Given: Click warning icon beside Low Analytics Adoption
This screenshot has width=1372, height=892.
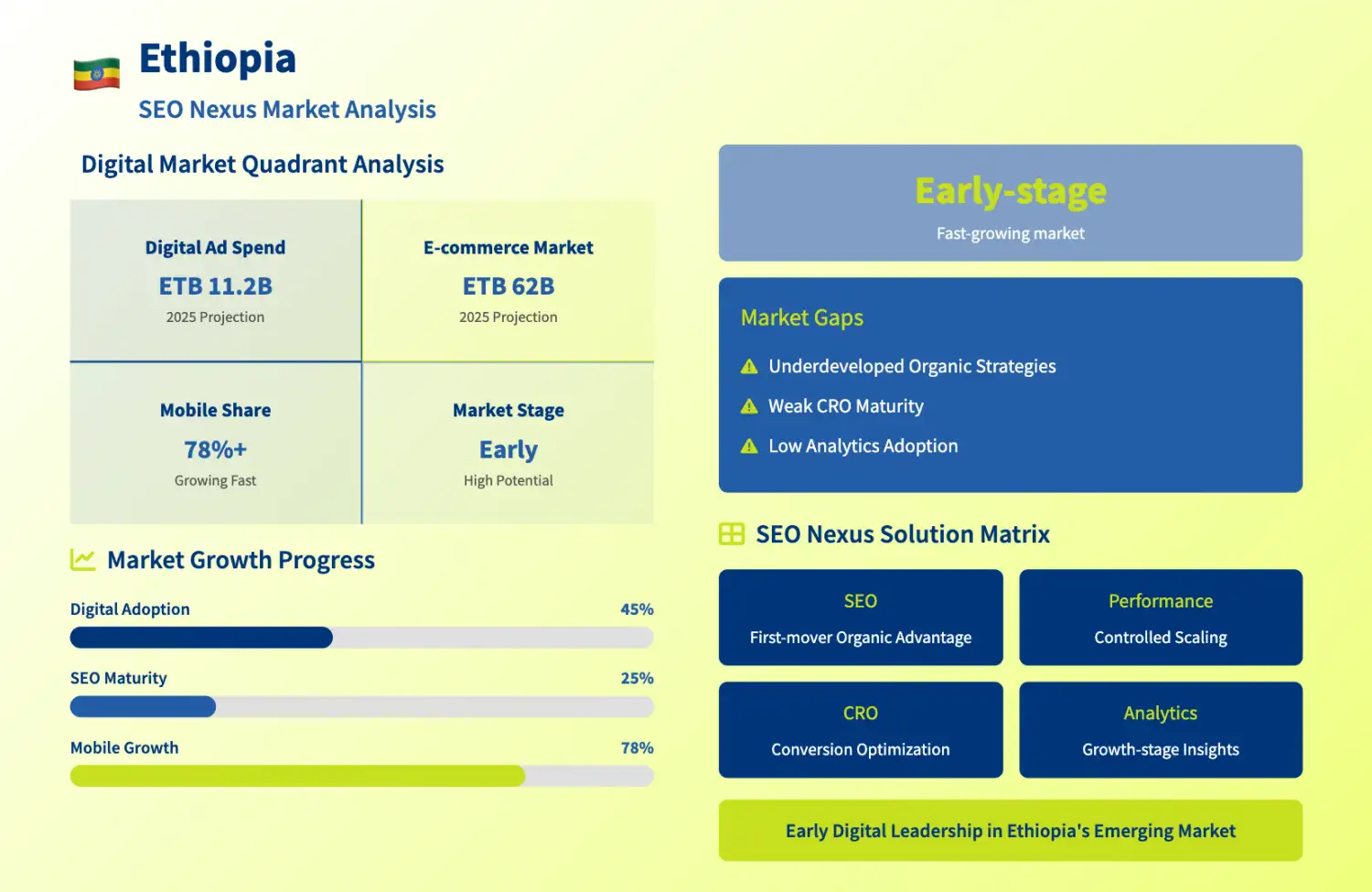Looking at the screenshot, I should pyautogui.click(x=749, y=446).
